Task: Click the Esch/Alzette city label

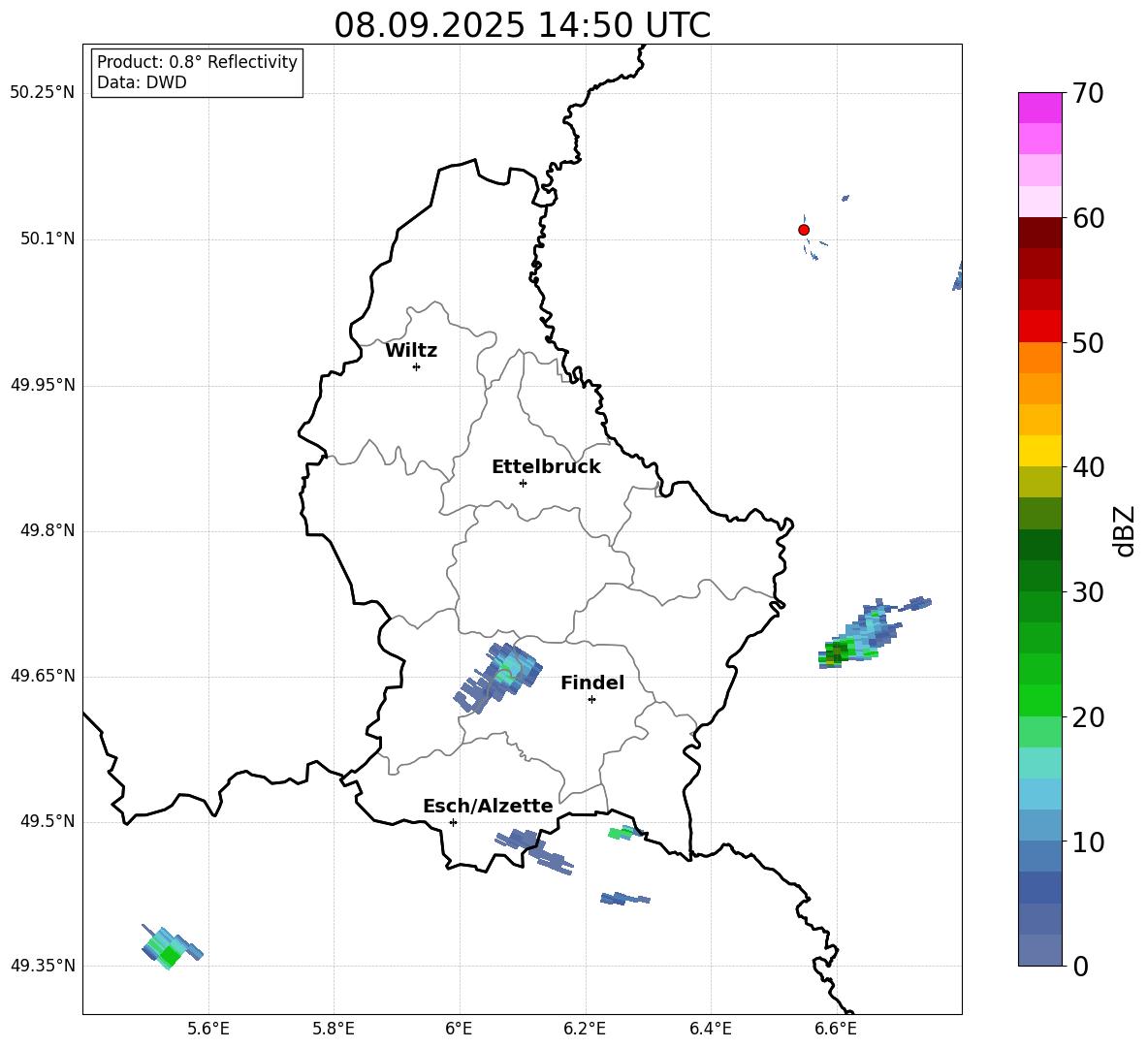Action: pyautogui.click(x=488, y=806)
